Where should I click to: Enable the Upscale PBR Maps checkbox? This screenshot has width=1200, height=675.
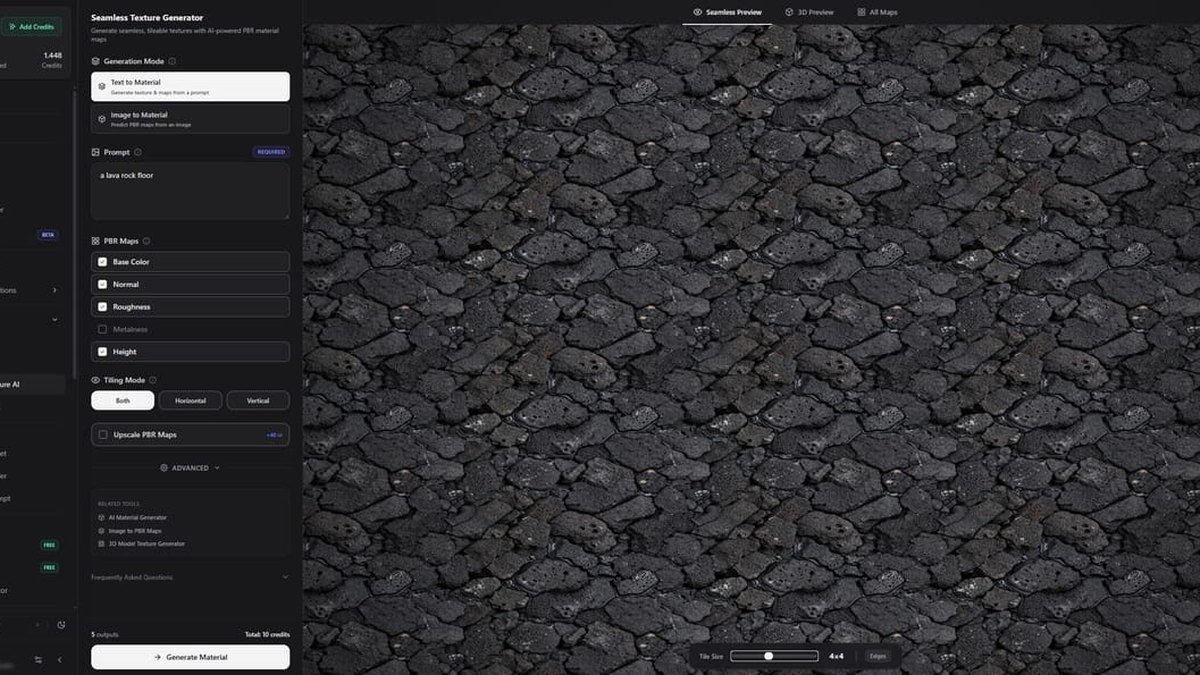[103, 435]
